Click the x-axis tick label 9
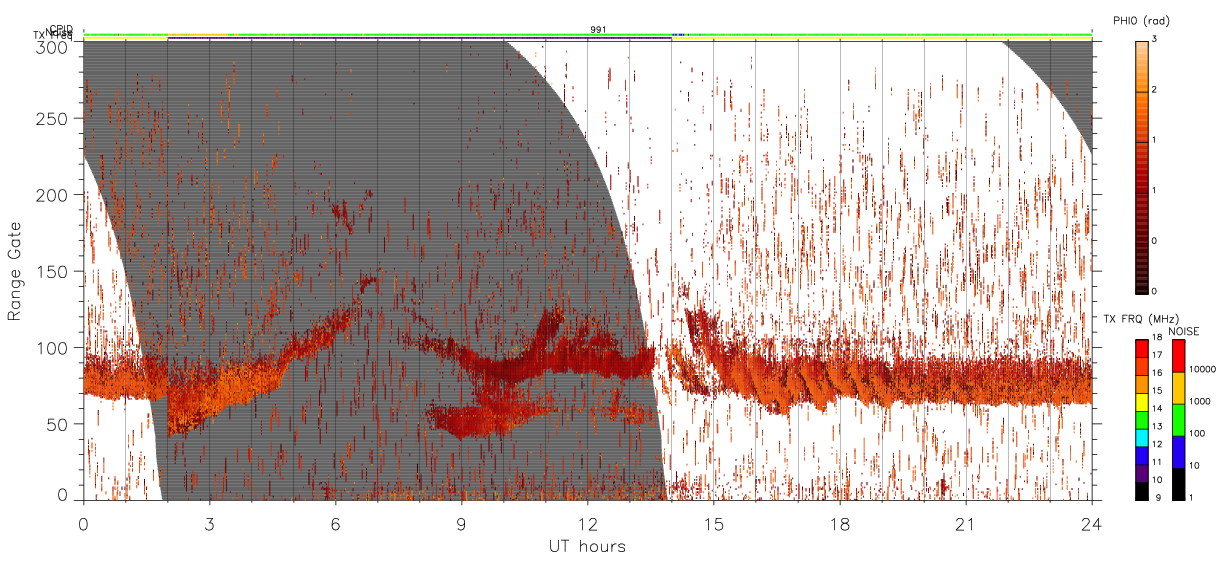This screenshot has height=567, width=1228. [x=461, y=524]
